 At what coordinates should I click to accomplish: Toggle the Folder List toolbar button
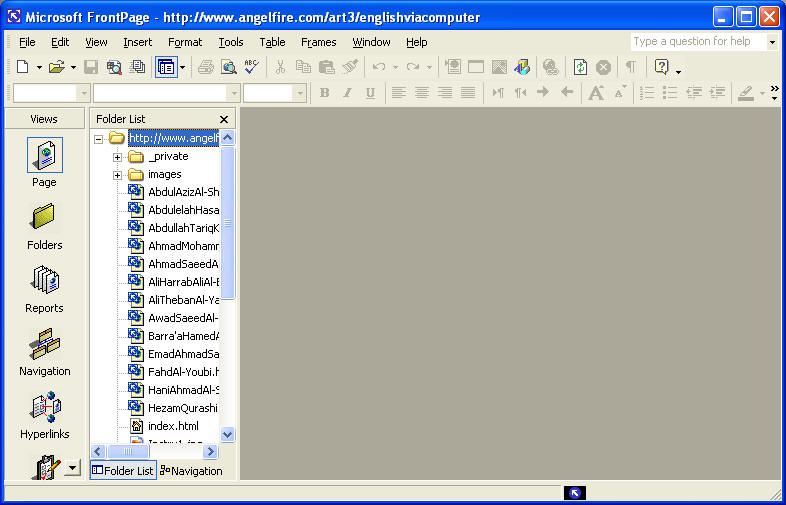pos(165,67)
